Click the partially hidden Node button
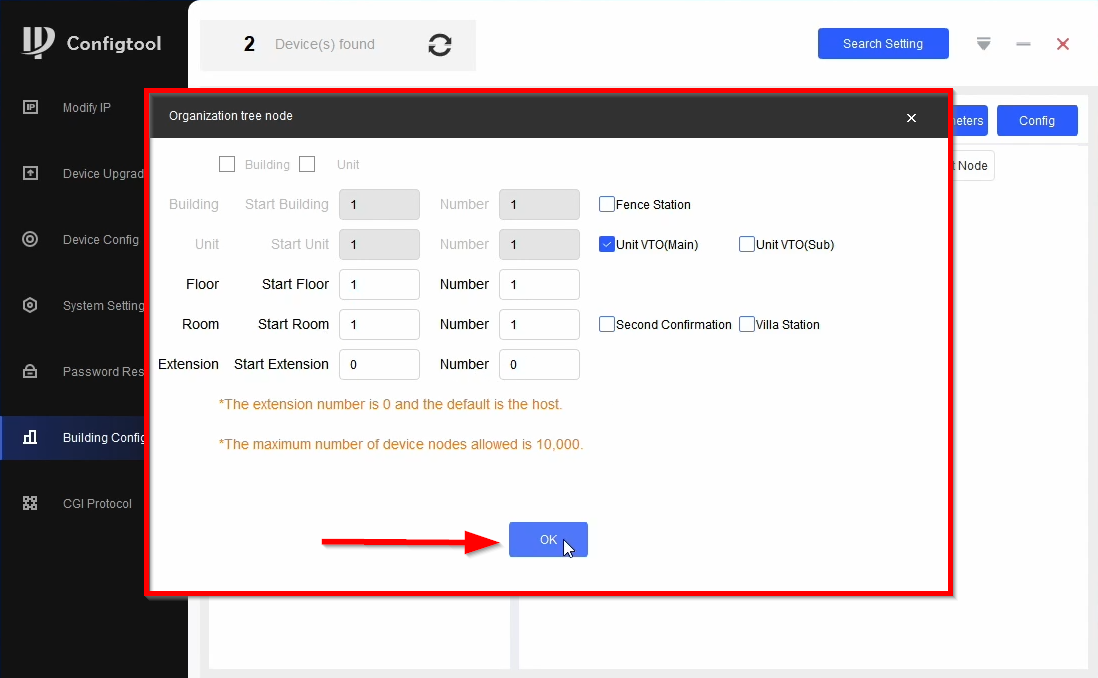Screen dimensions: 1098x678 point(973,165)
